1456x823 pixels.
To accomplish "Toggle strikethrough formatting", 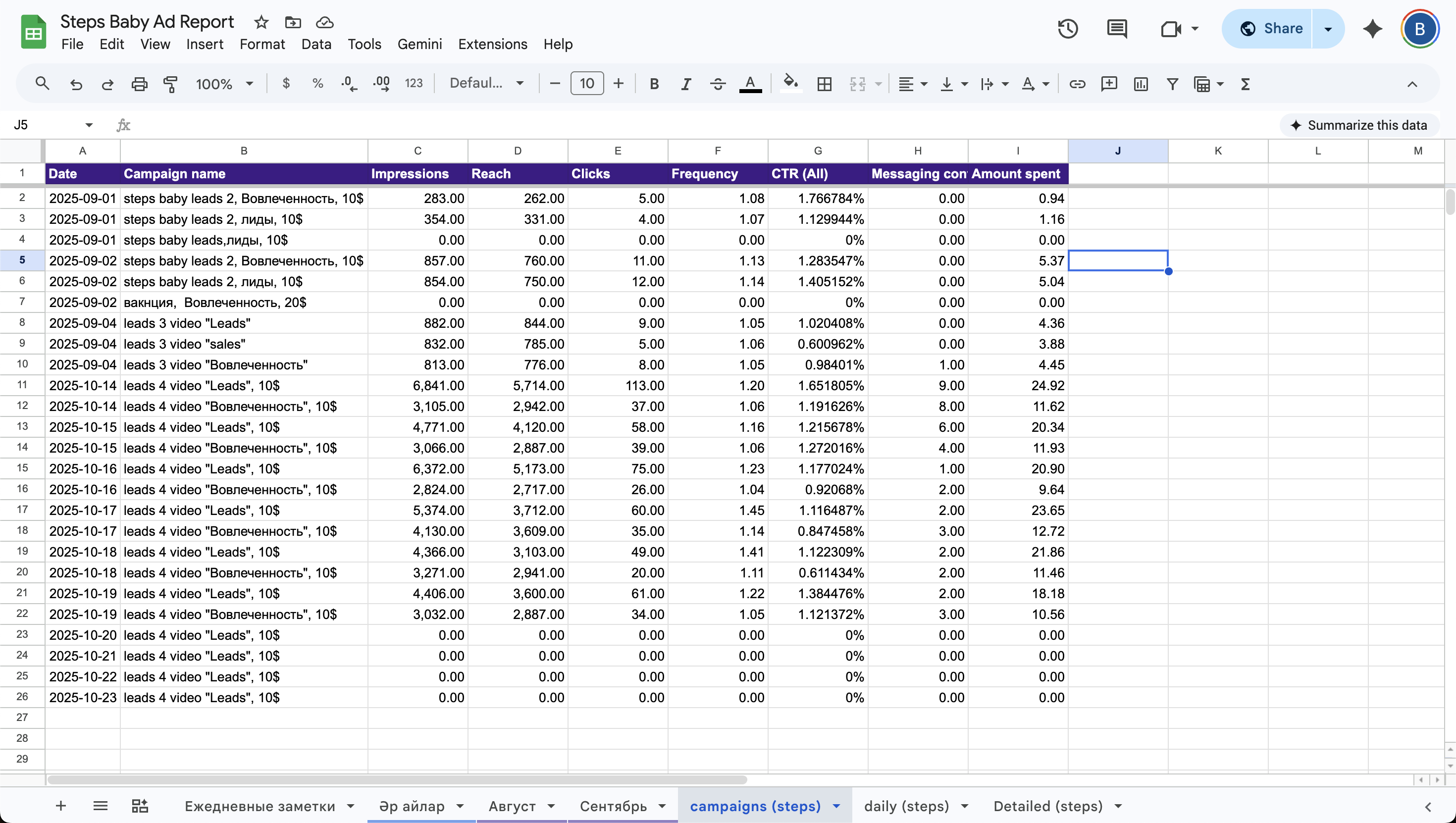I will 718,84.
